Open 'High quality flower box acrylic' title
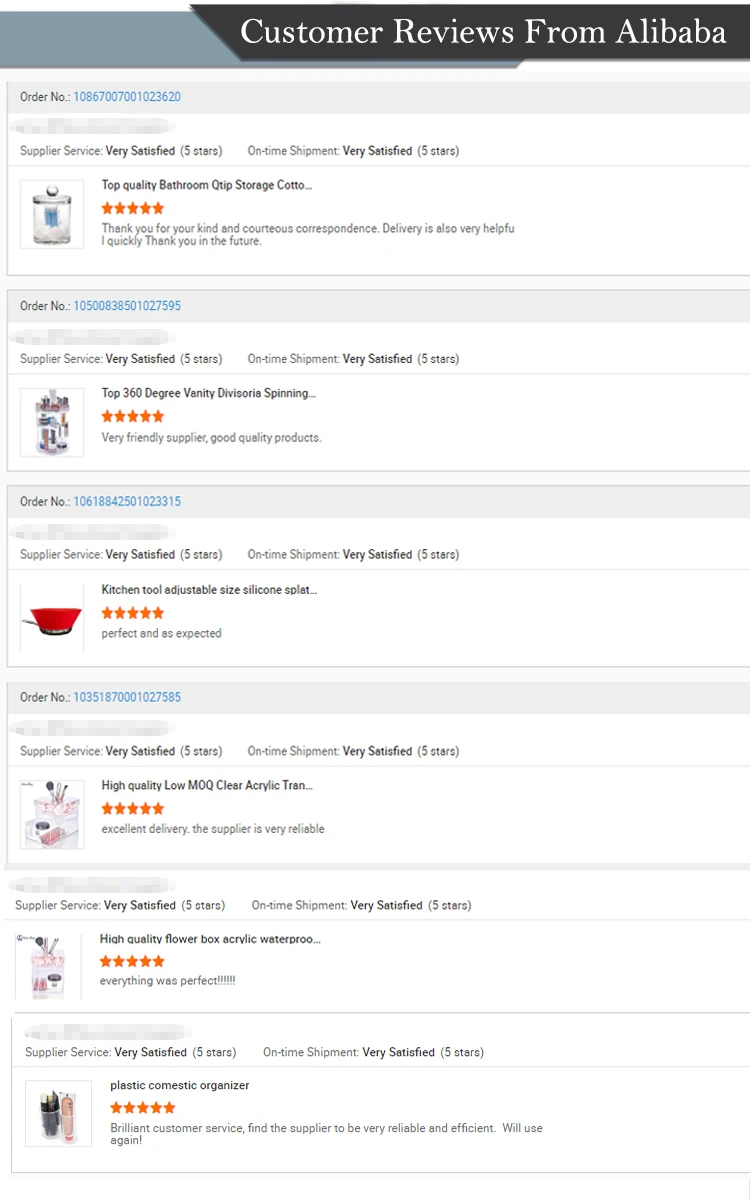This screenshot has width=750, height=1200. pos(210,939)
